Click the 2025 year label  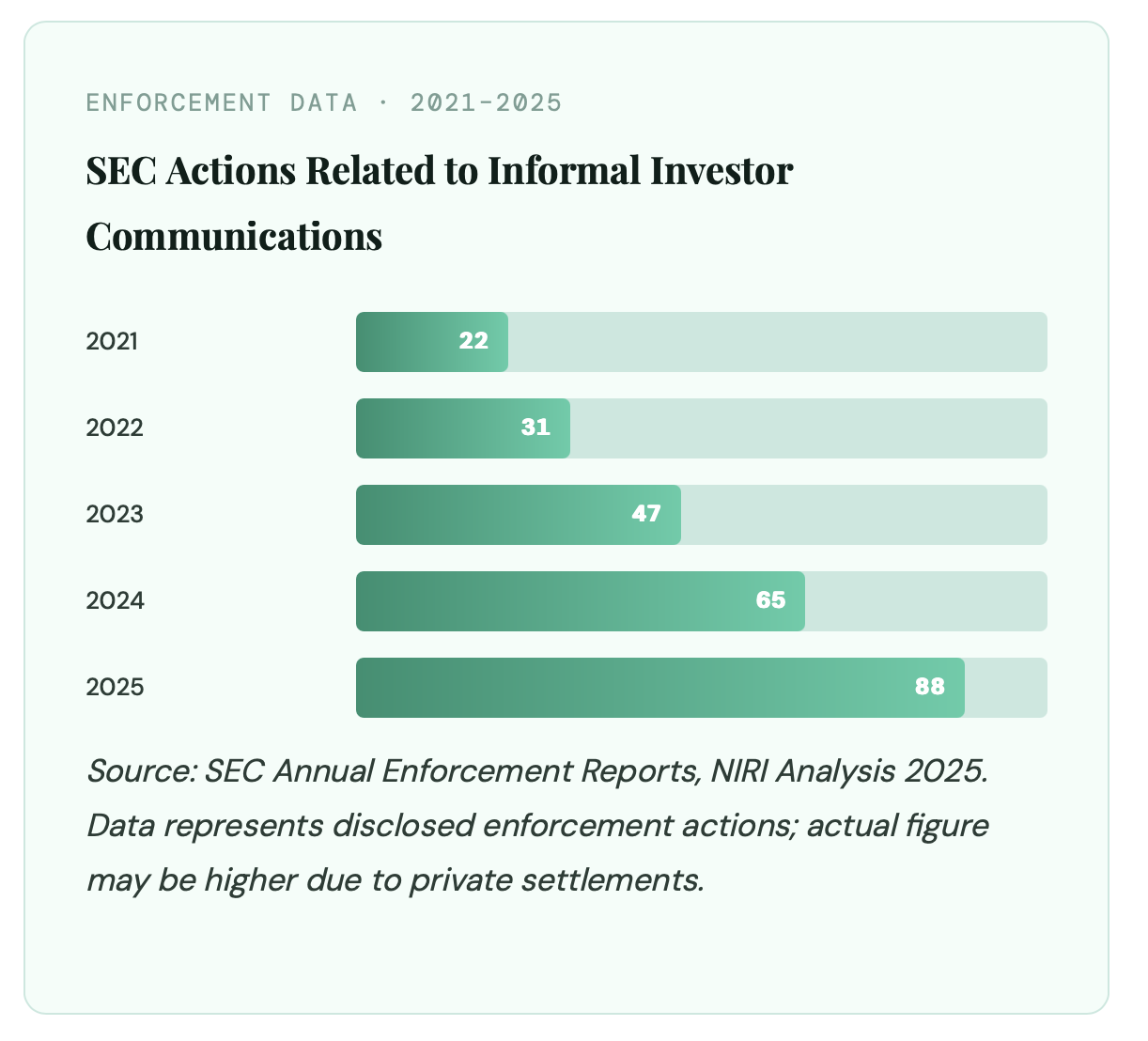(x=115, y=688)
